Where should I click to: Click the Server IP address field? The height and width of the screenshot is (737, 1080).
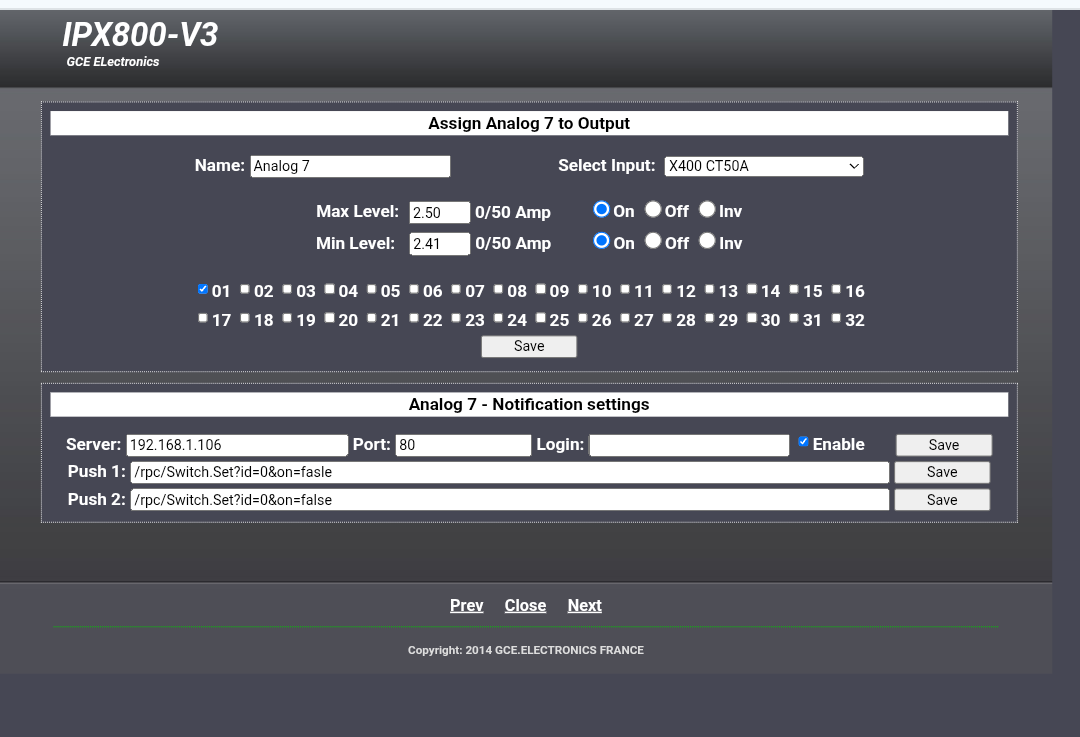click(x=237, y=445)
